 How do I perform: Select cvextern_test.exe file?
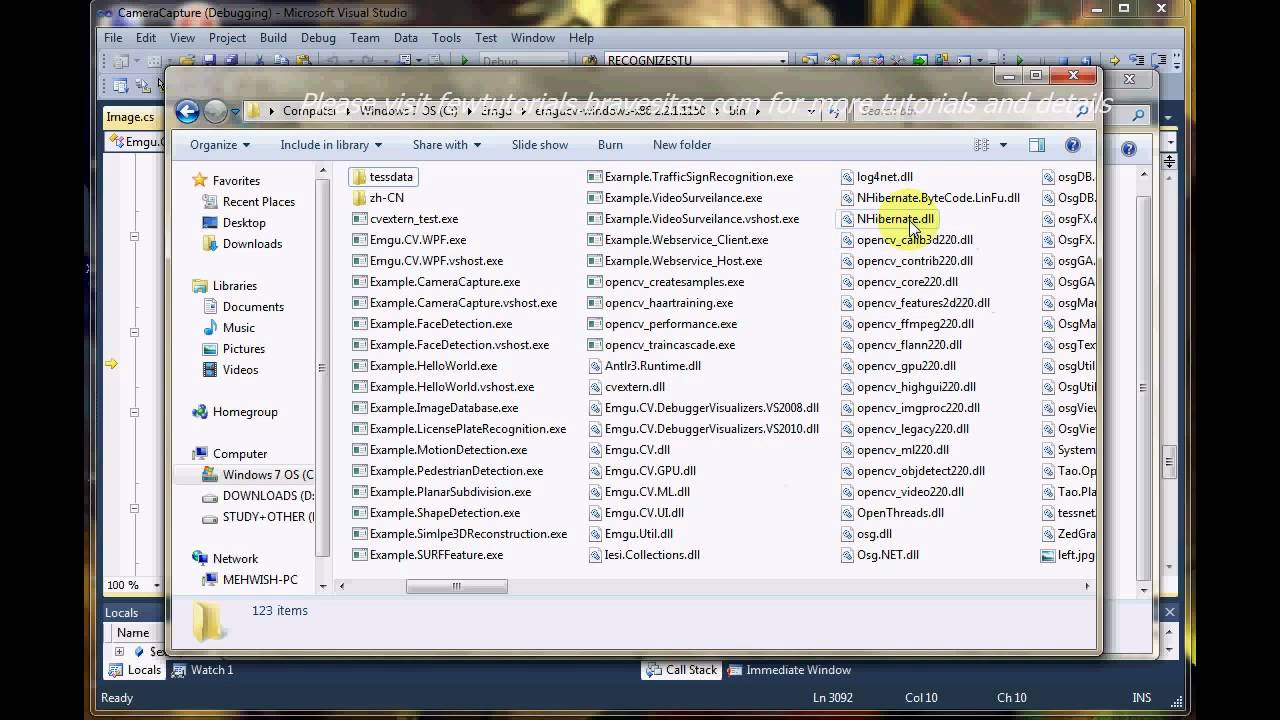tap(405, 219)
